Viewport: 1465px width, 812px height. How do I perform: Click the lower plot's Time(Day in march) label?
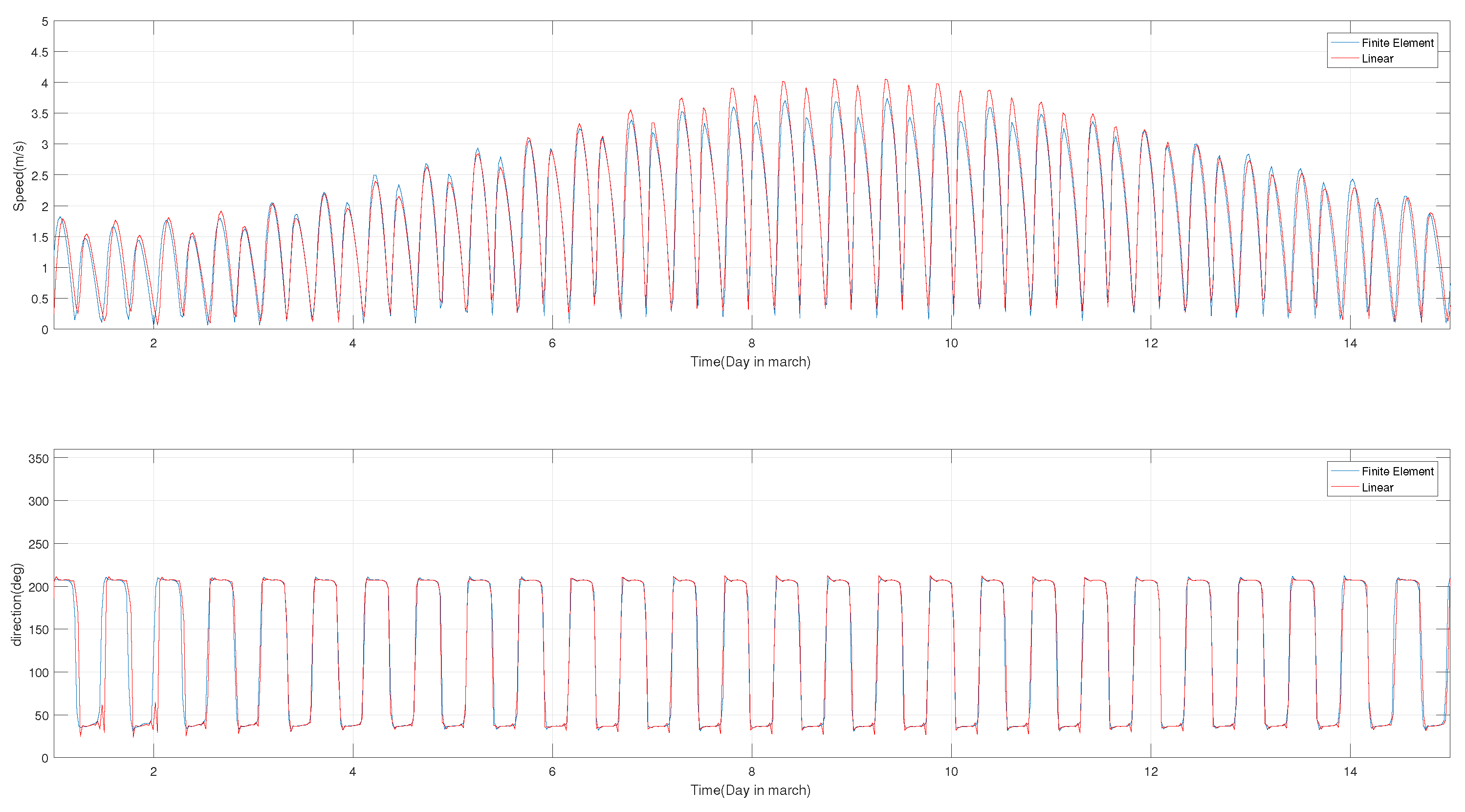[x=749, y=791]
